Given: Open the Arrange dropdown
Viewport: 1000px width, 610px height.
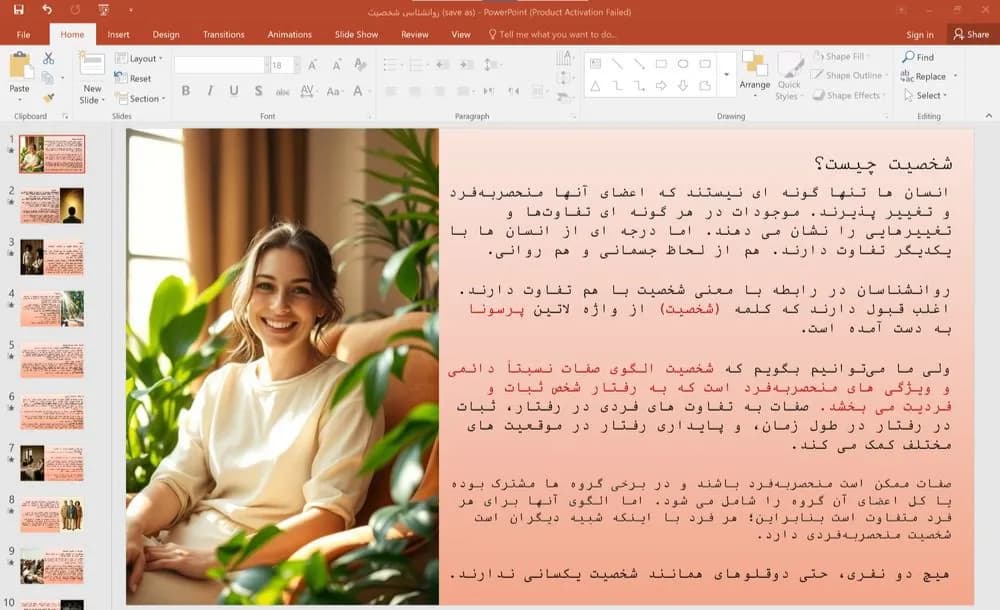Looking at the screenshot, I should click(755, 72).
